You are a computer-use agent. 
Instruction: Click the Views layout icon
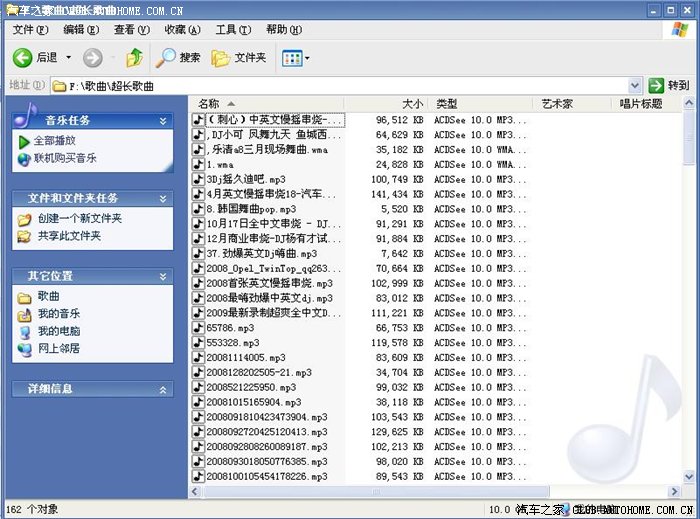coord(291,58)
